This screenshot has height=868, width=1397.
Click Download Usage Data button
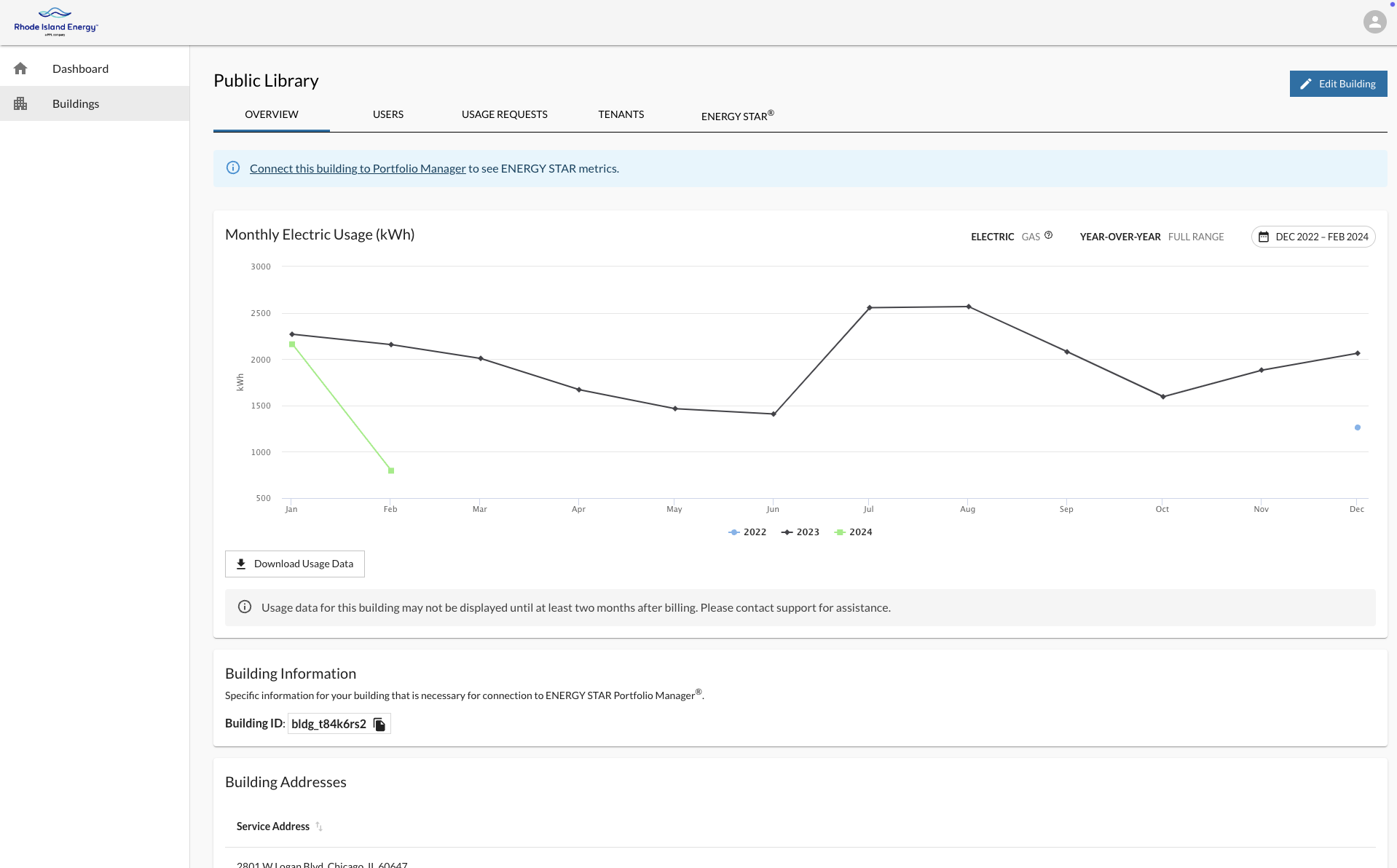[x=294, y=564]
